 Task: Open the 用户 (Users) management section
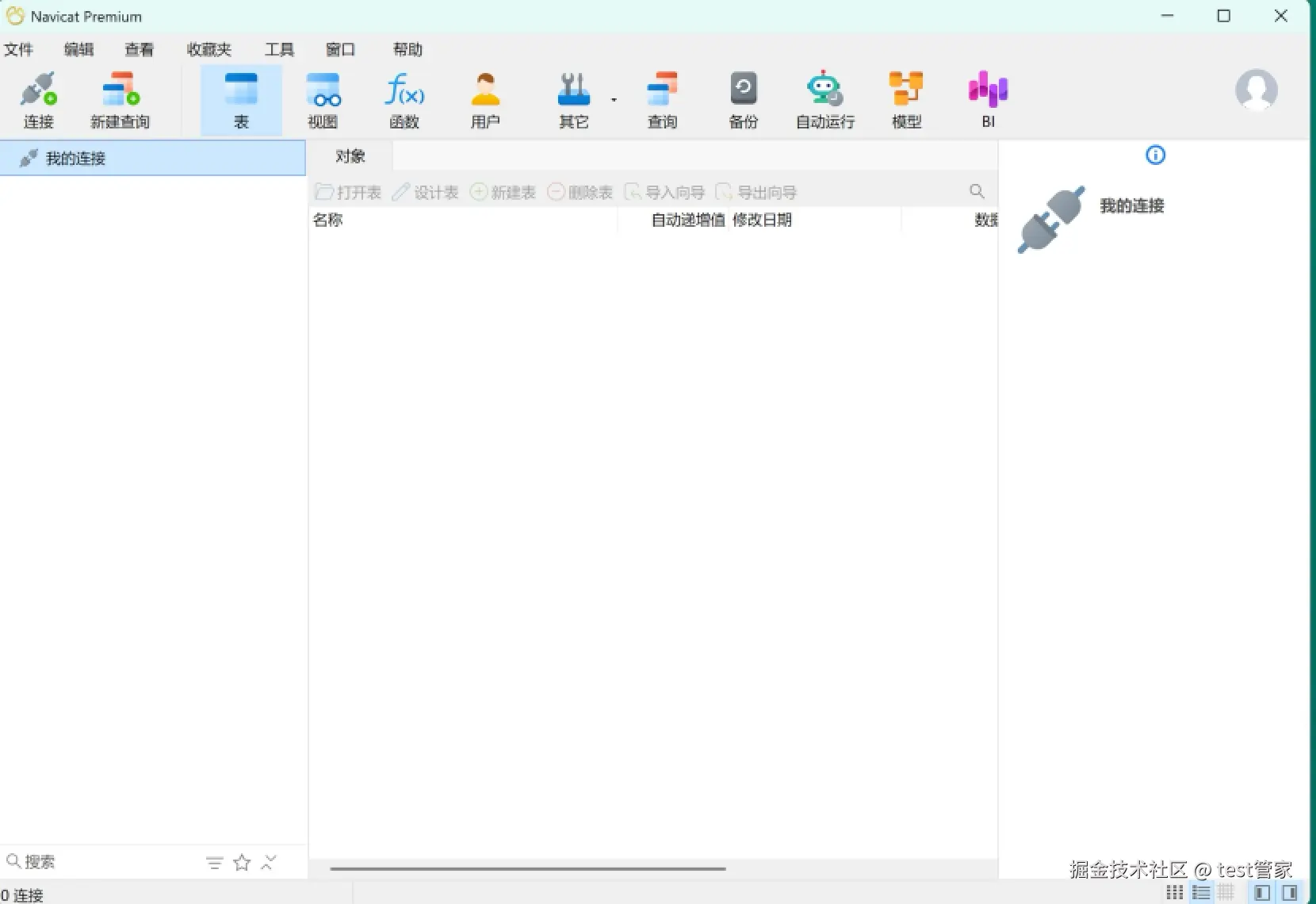(x=486, y=98)
